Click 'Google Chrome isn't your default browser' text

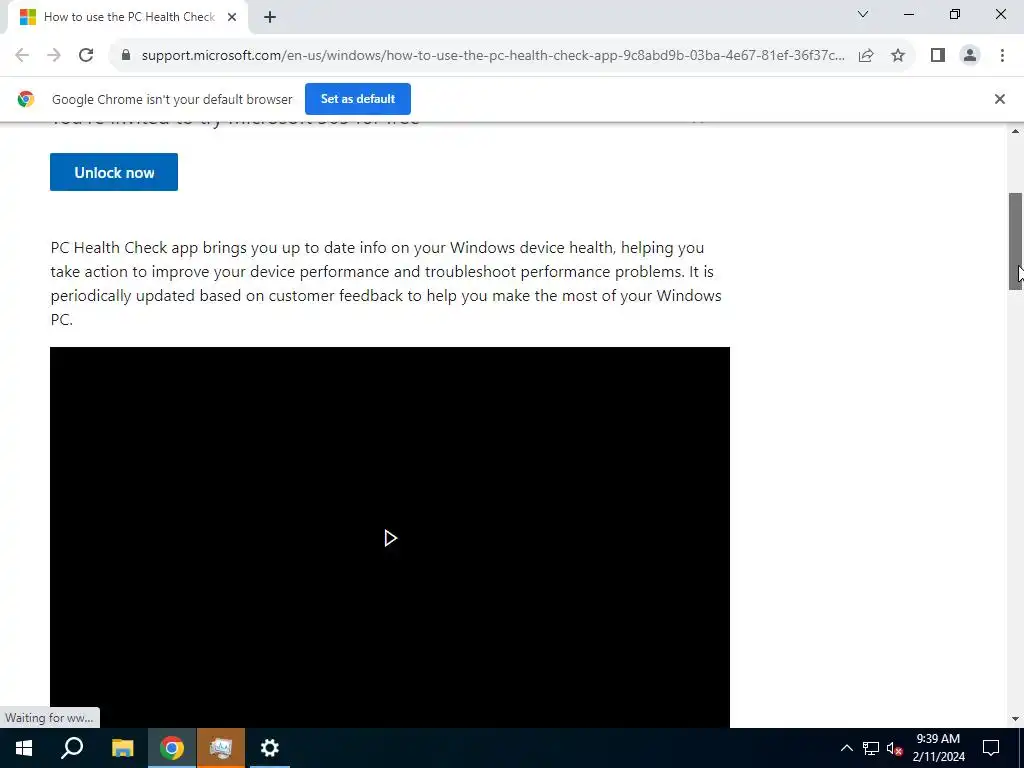172,99
